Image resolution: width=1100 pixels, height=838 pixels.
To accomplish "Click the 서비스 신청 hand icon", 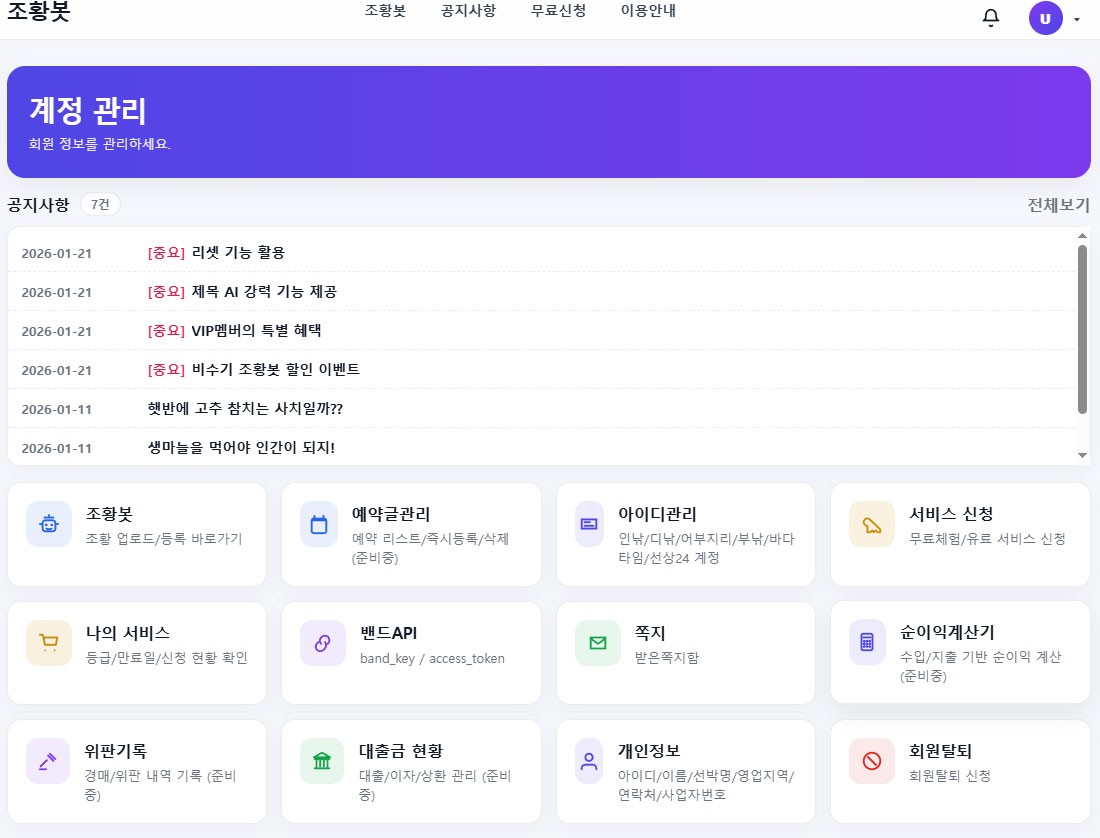I will 872,524.
